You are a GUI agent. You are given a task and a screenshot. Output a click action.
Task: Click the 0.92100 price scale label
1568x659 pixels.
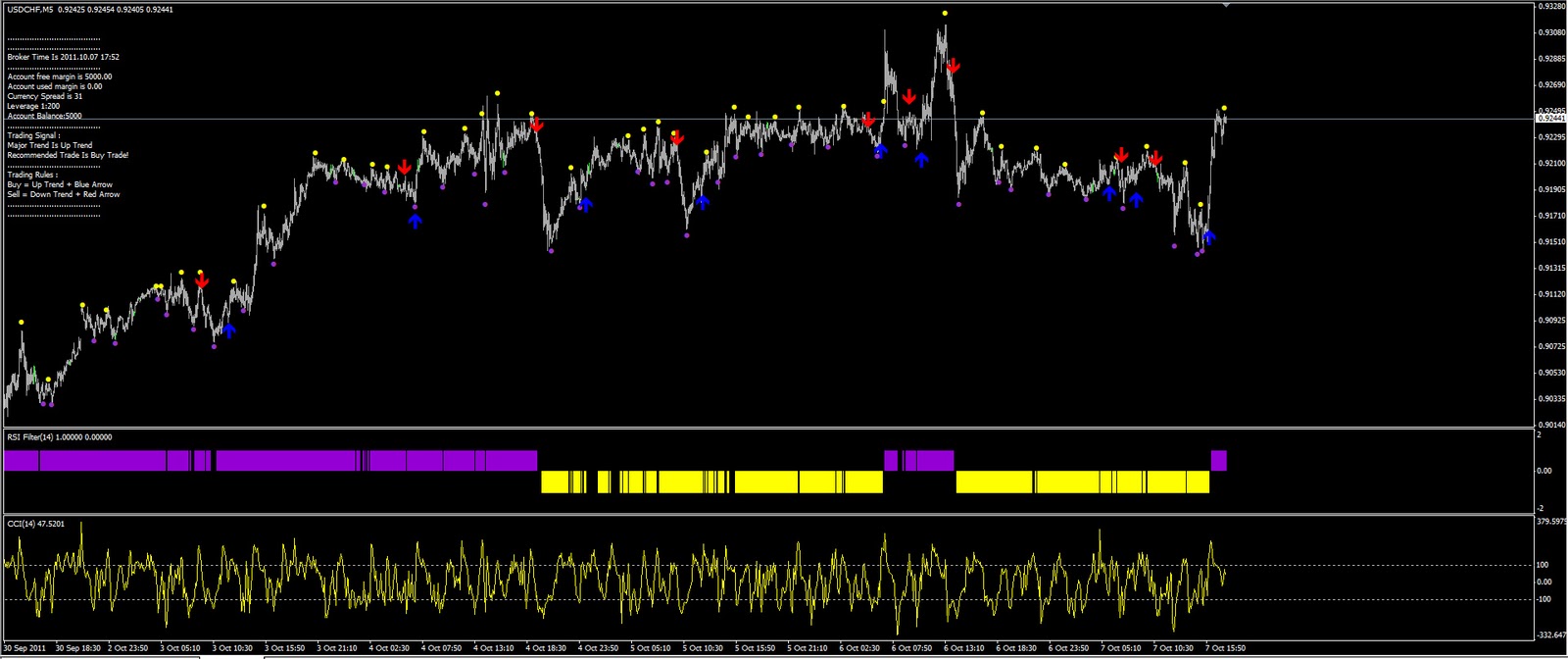pyautogui.click(x=1551, y=163)
